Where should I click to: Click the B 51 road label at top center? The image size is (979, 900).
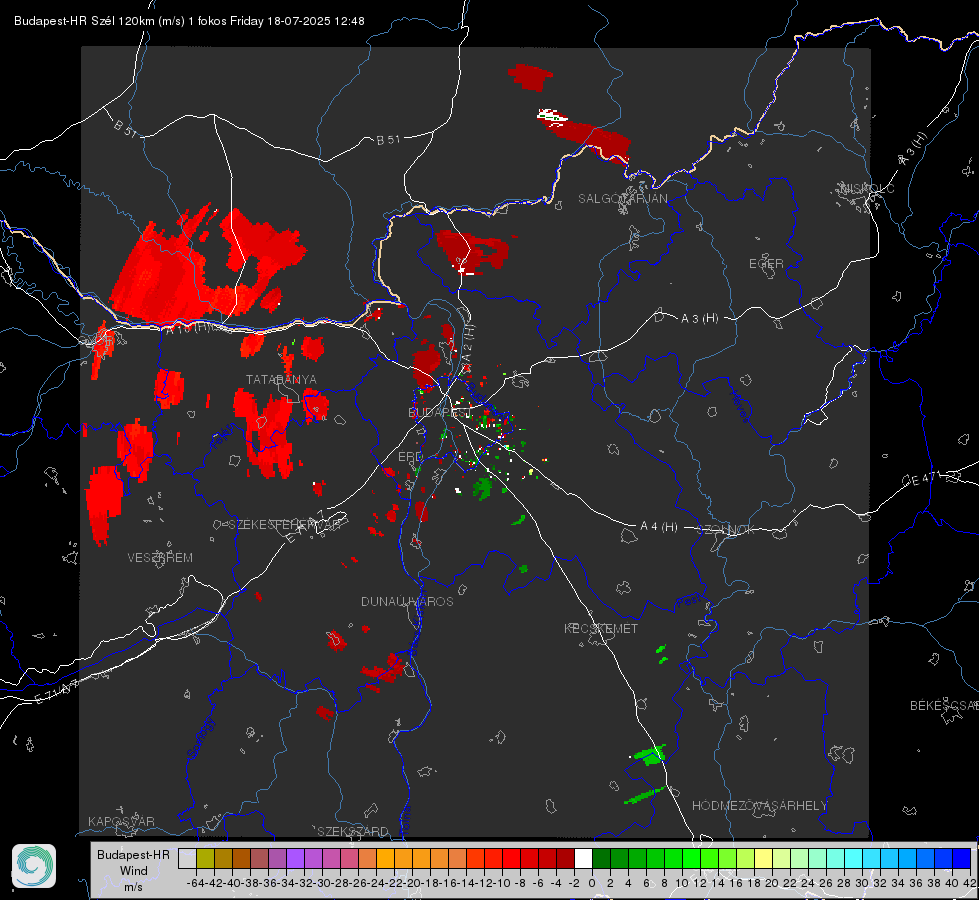pos(388,140)
